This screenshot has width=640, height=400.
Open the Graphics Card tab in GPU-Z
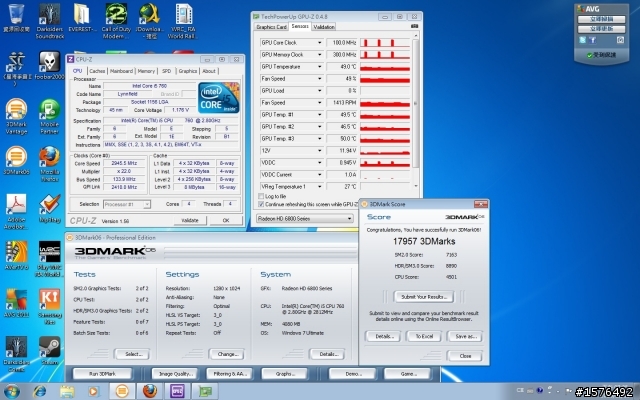(x=271, y=27)
